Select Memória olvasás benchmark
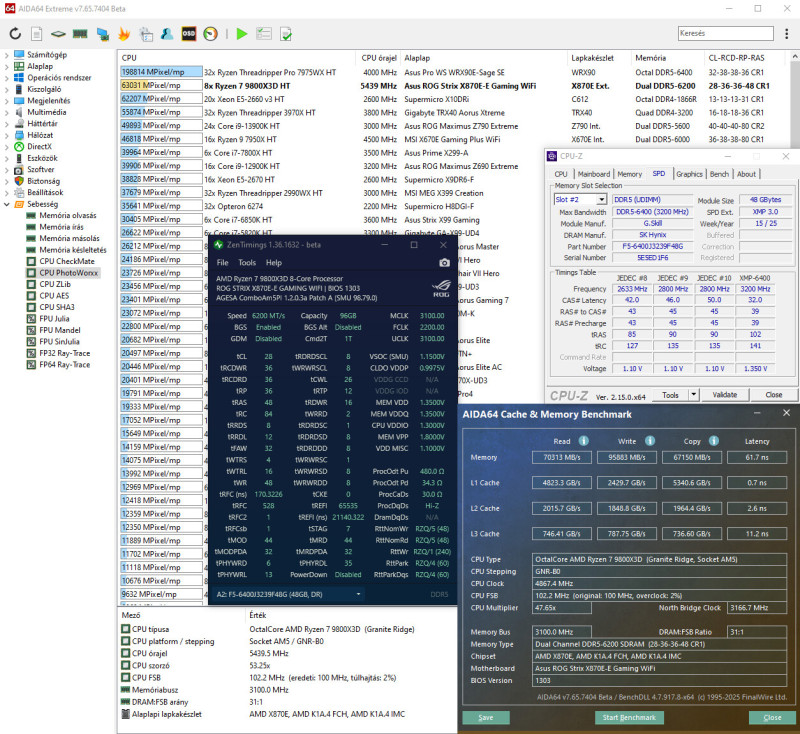Viewport: 800px width, 734px height. click(68, 215)
